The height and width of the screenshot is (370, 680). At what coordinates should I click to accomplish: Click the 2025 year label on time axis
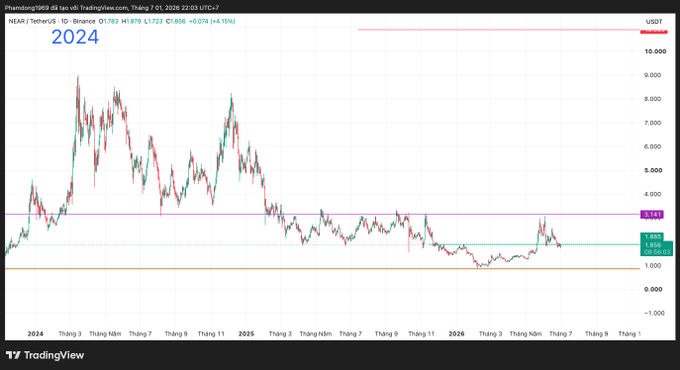pyautogui.click(x=246, y=334)
